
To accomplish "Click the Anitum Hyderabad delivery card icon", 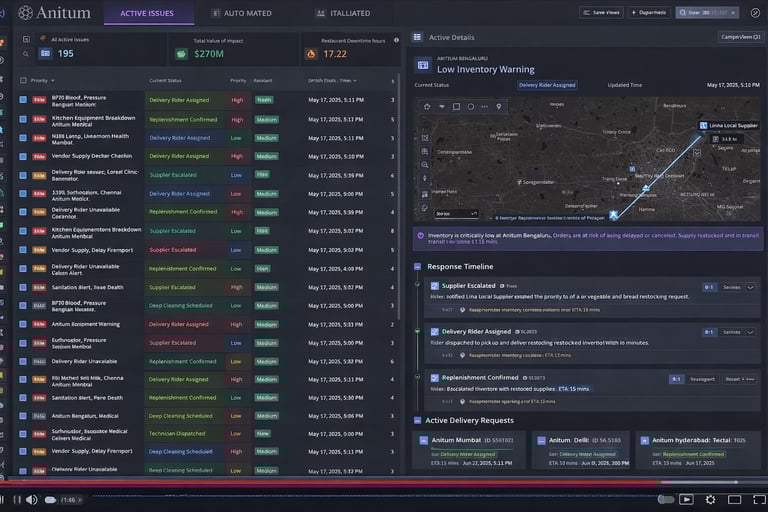I will pos(645,440).
